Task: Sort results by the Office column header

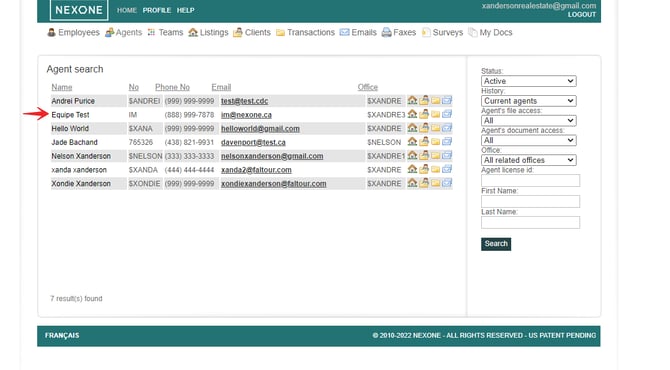Action: click(x=367, y=87)
